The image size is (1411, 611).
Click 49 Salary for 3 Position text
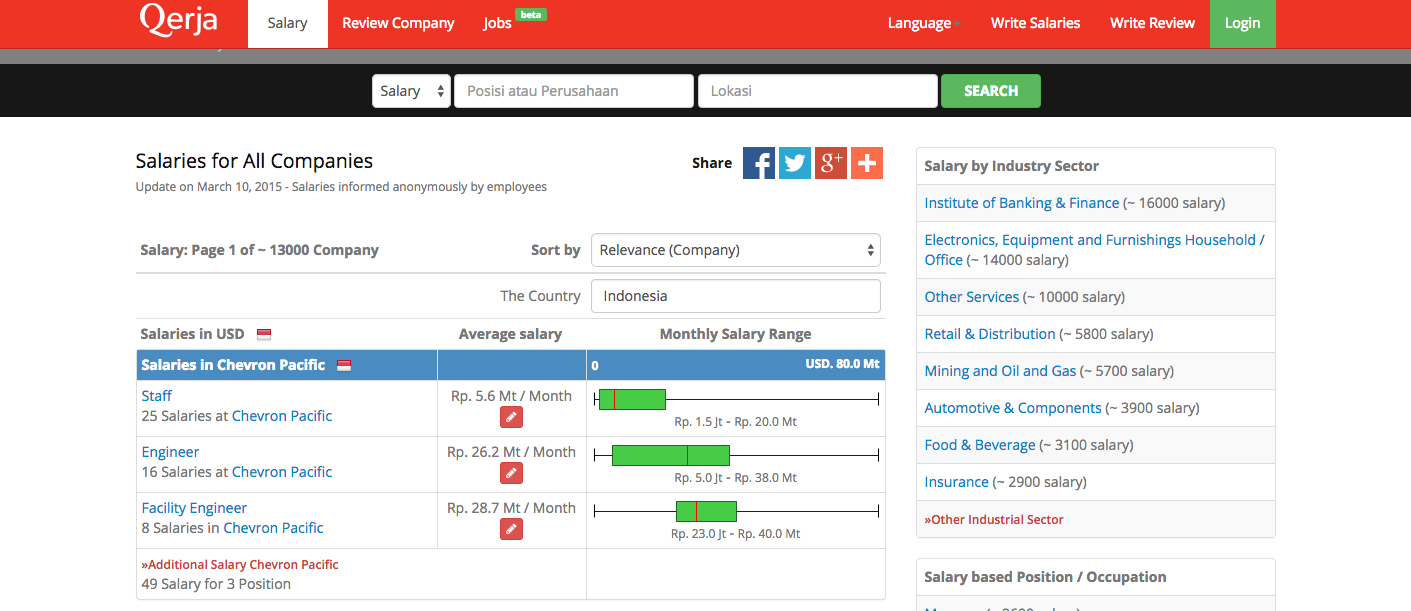pos(216,584)
